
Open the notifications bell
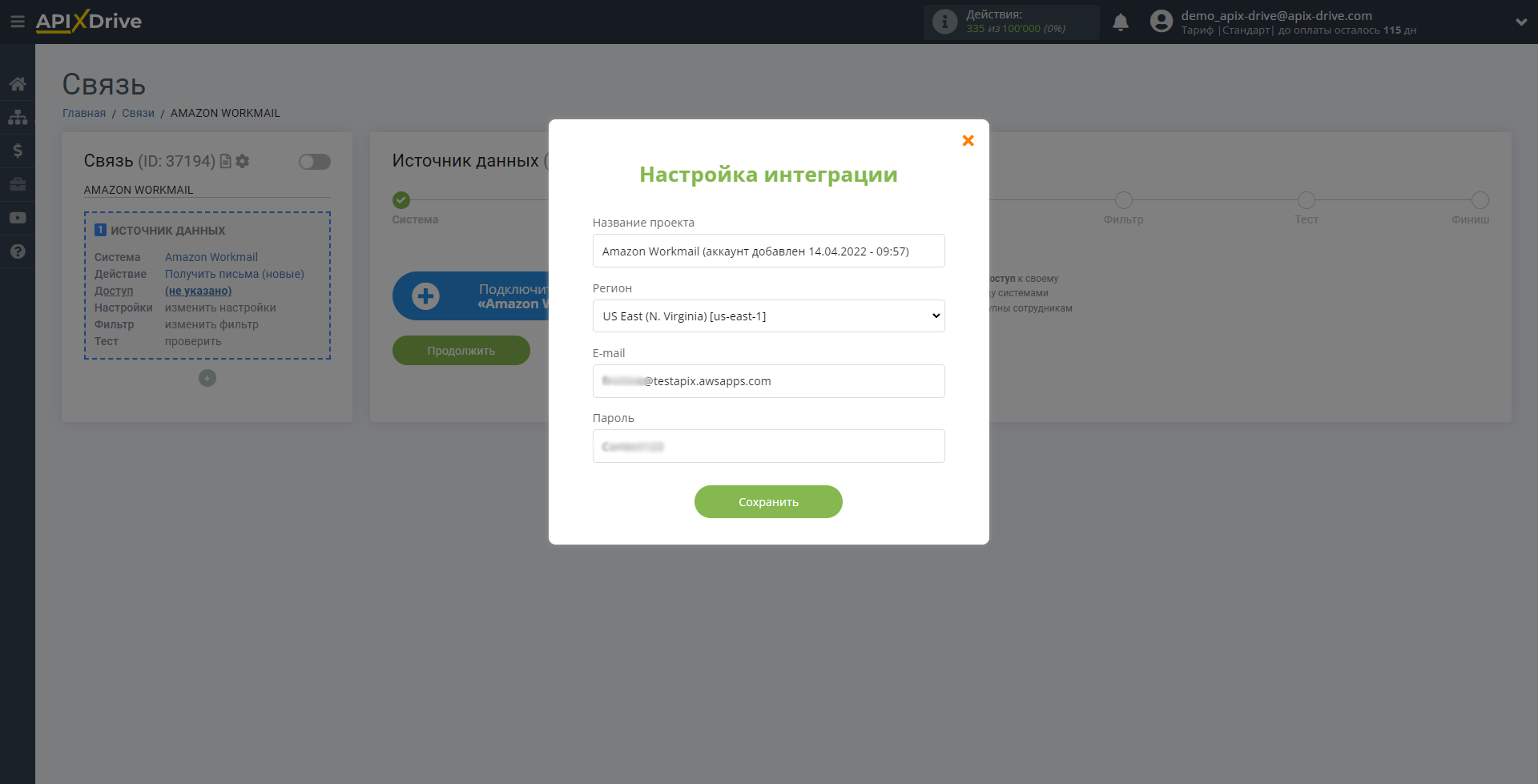pos(1121,22)
